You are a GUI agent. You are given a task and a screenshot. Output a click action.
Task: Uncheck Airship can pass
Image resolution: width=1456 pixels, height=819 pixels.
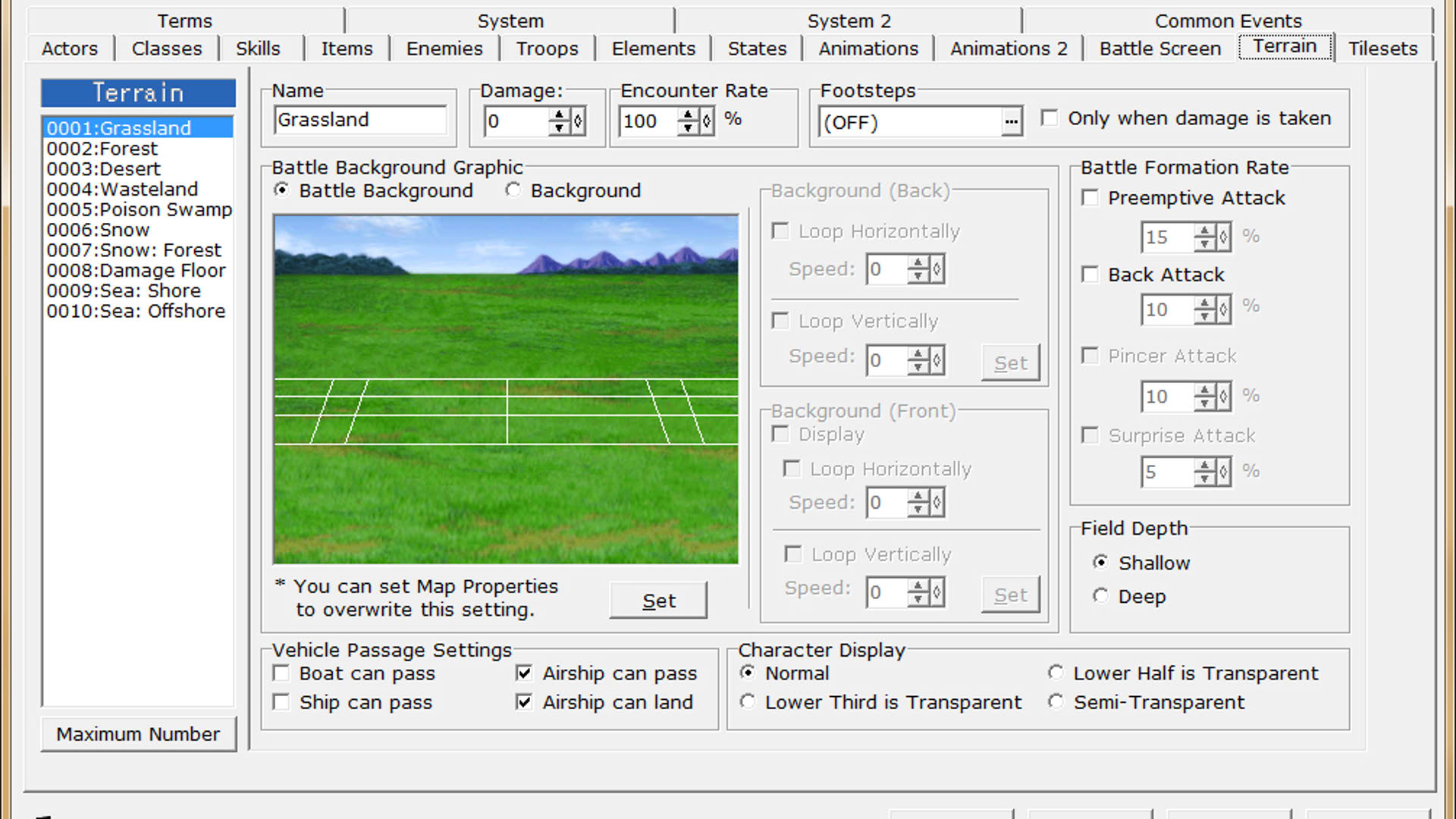pos(524,673)
